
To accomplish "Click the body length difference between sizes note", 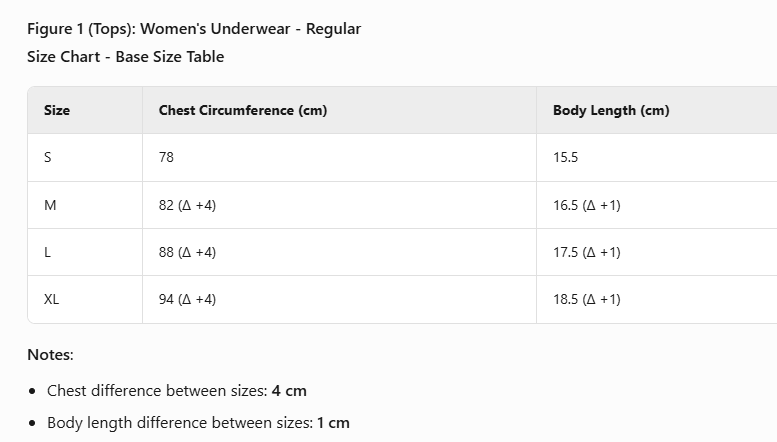I will (x=198, y=423).
